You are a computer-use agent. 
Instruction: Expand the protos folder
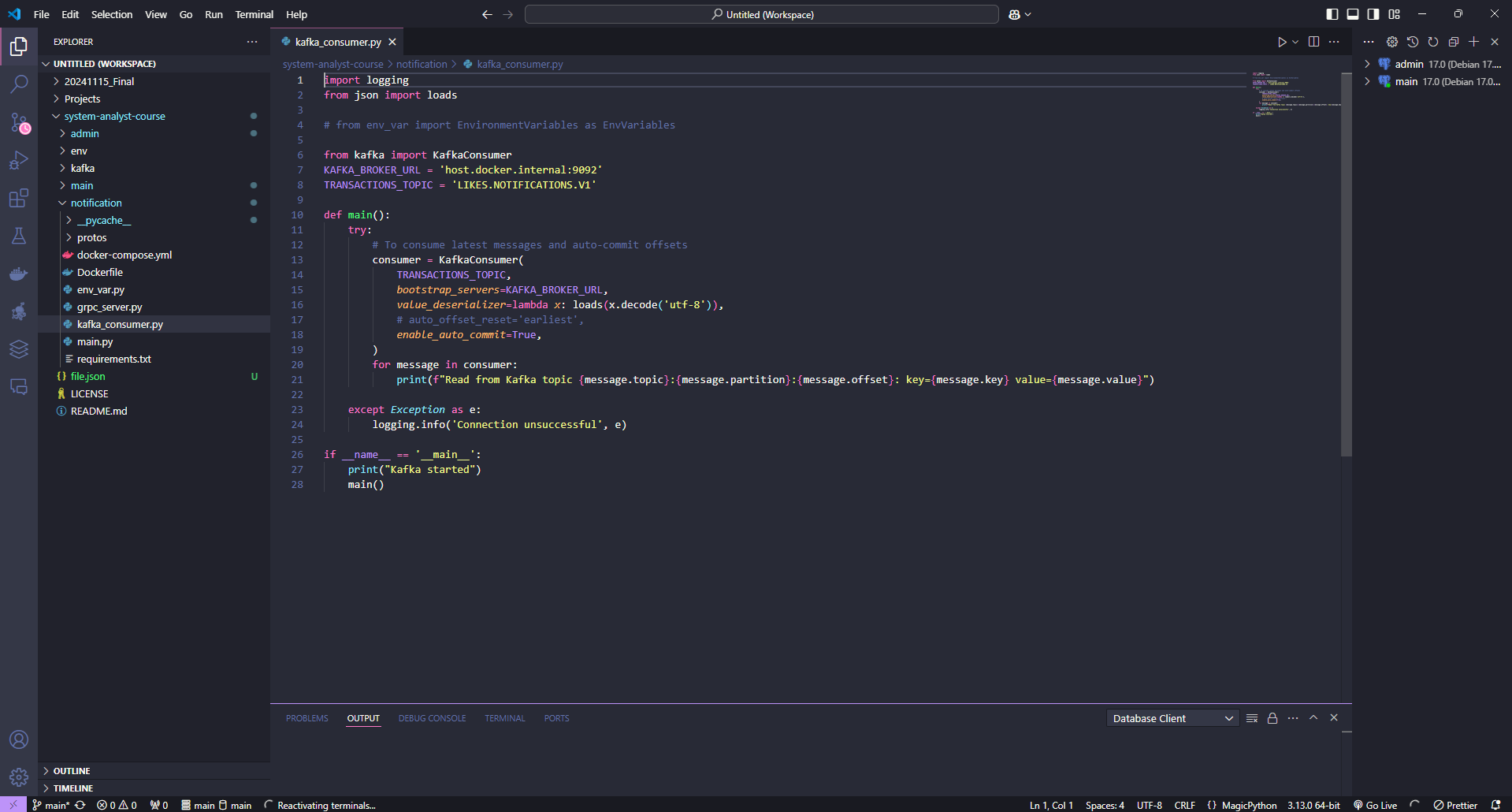tap(91, 237)
